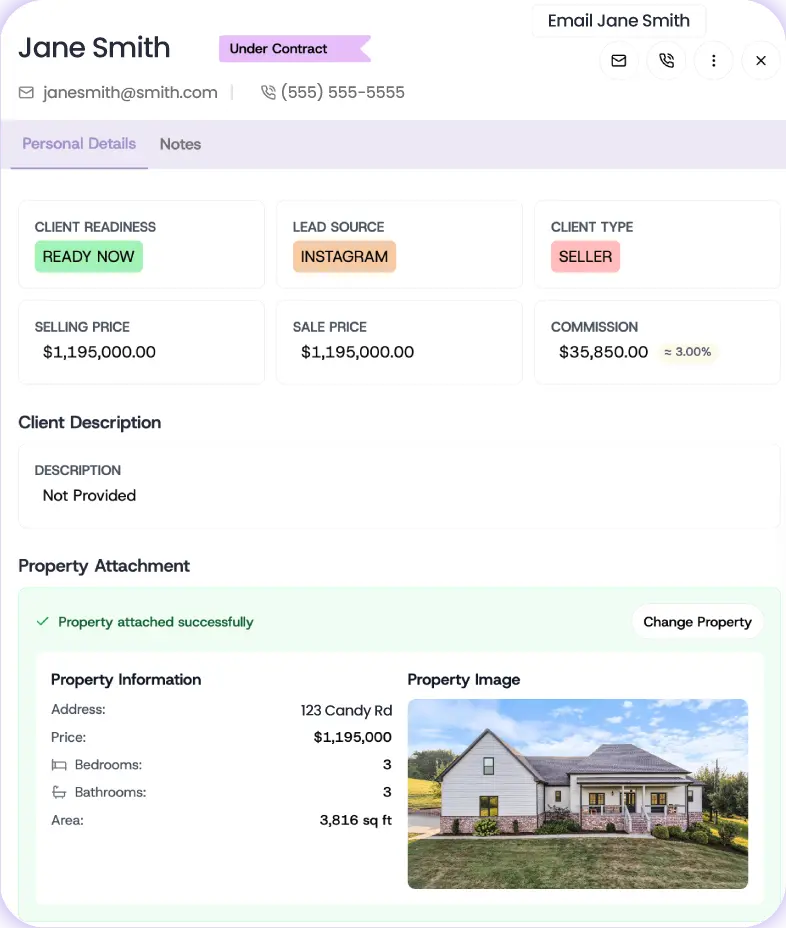Click the bathtub icon next to Bathrooms
The height and width of the screenshot is (928, 786).
click(59, 793)
